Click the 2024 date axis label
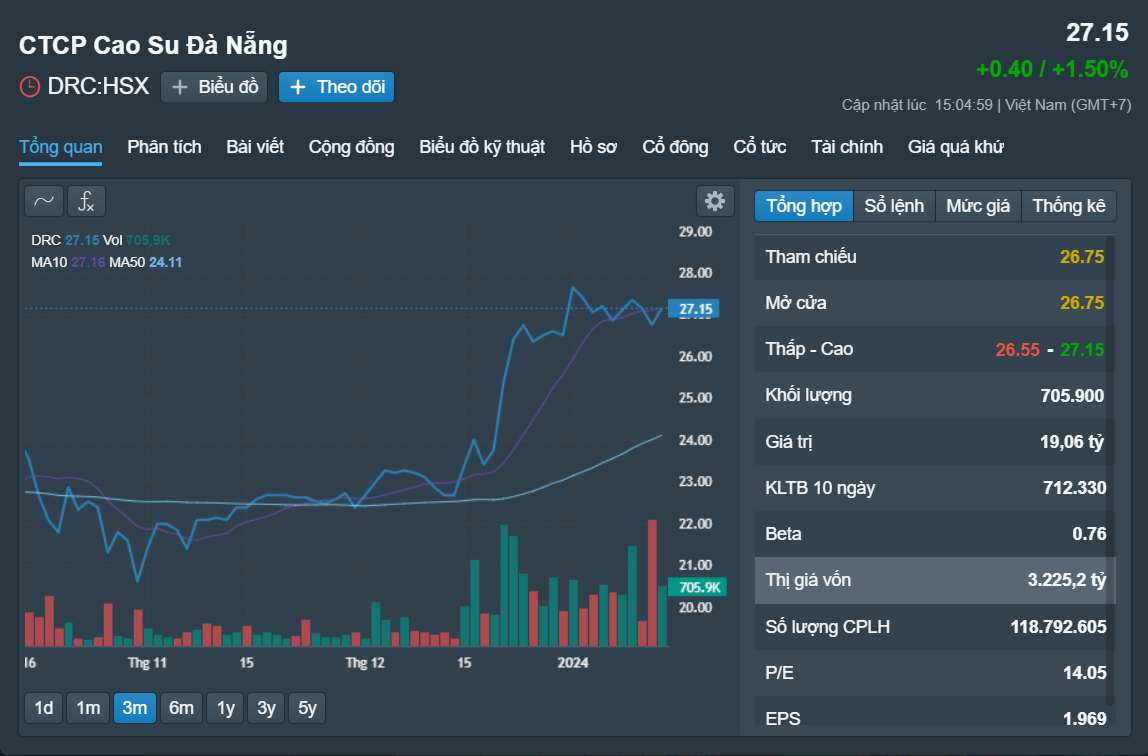 coord(573,662)
